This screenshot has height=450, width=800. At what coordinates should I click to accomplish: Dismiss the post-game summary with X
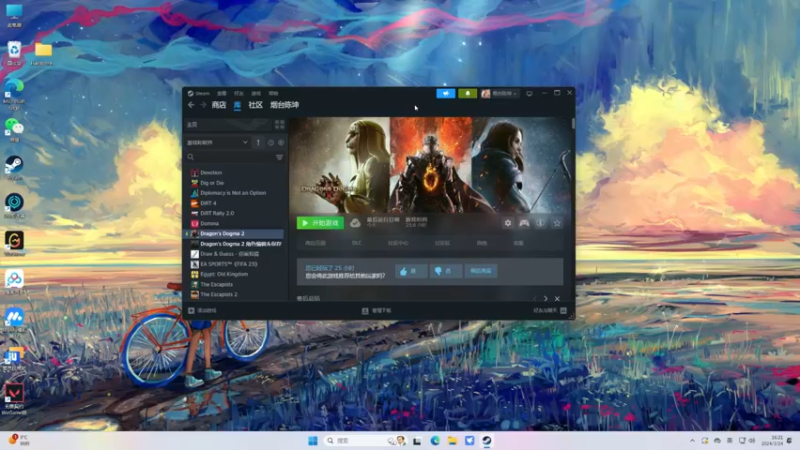(557, 298)
